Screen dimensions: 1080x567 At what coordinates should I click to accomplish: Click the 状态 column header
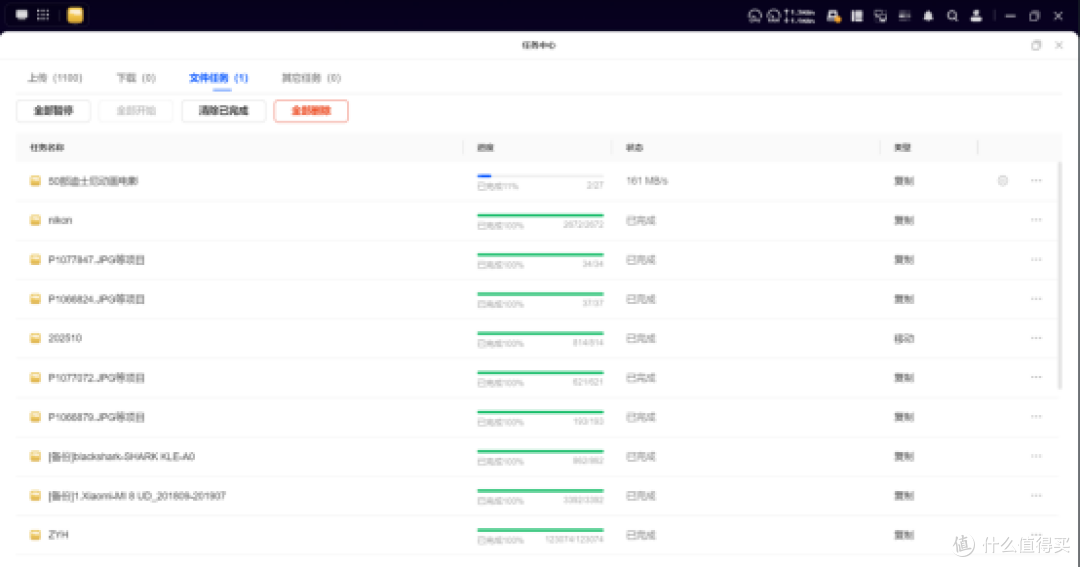pos(634,147)
